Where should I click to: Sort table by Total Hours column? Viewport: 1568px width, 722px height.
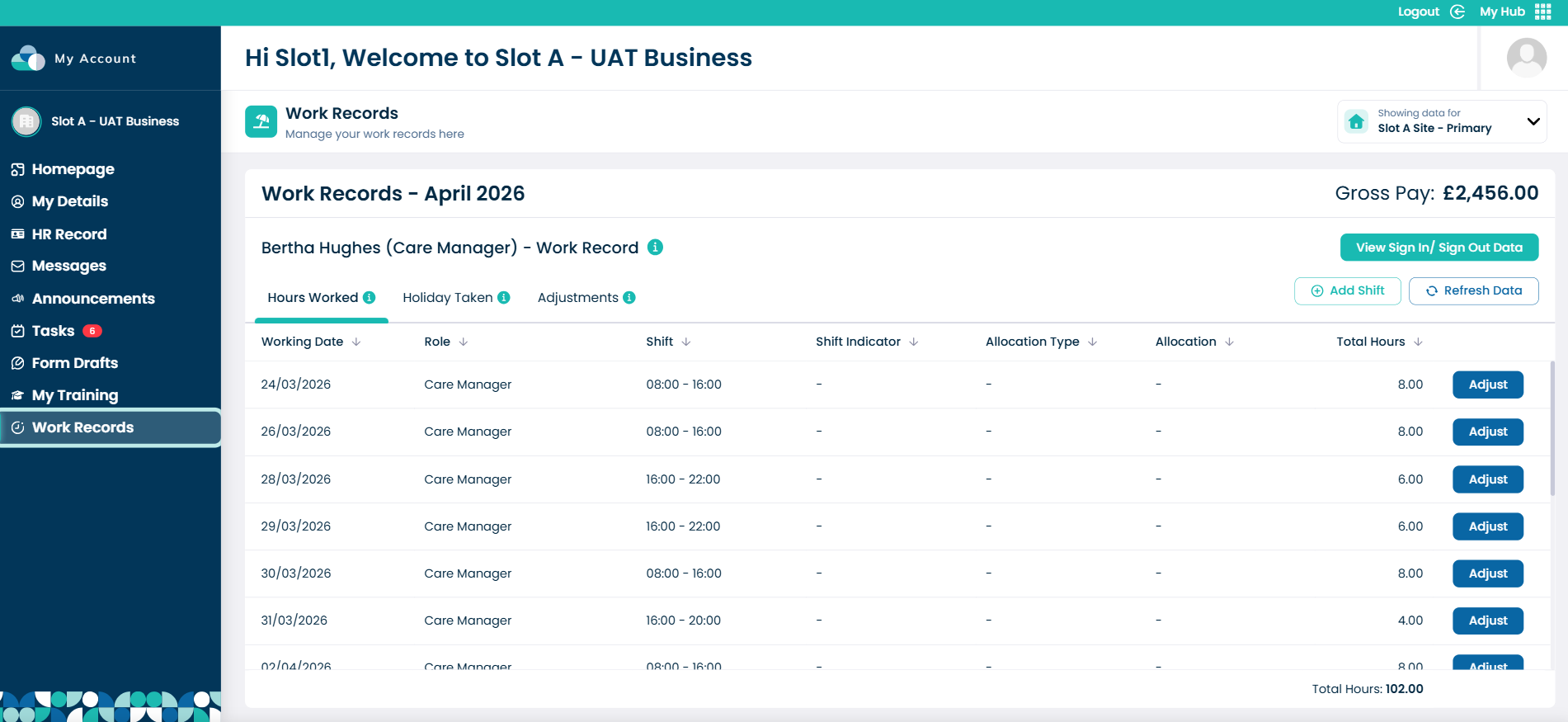point(1418,342)
